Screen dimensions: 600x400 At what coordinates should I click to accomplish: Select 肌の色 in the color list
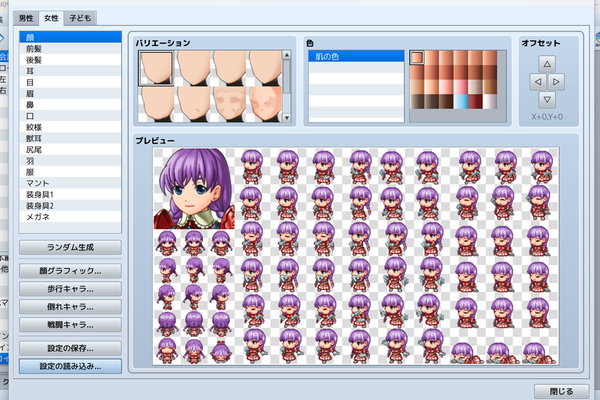[356, 57]
